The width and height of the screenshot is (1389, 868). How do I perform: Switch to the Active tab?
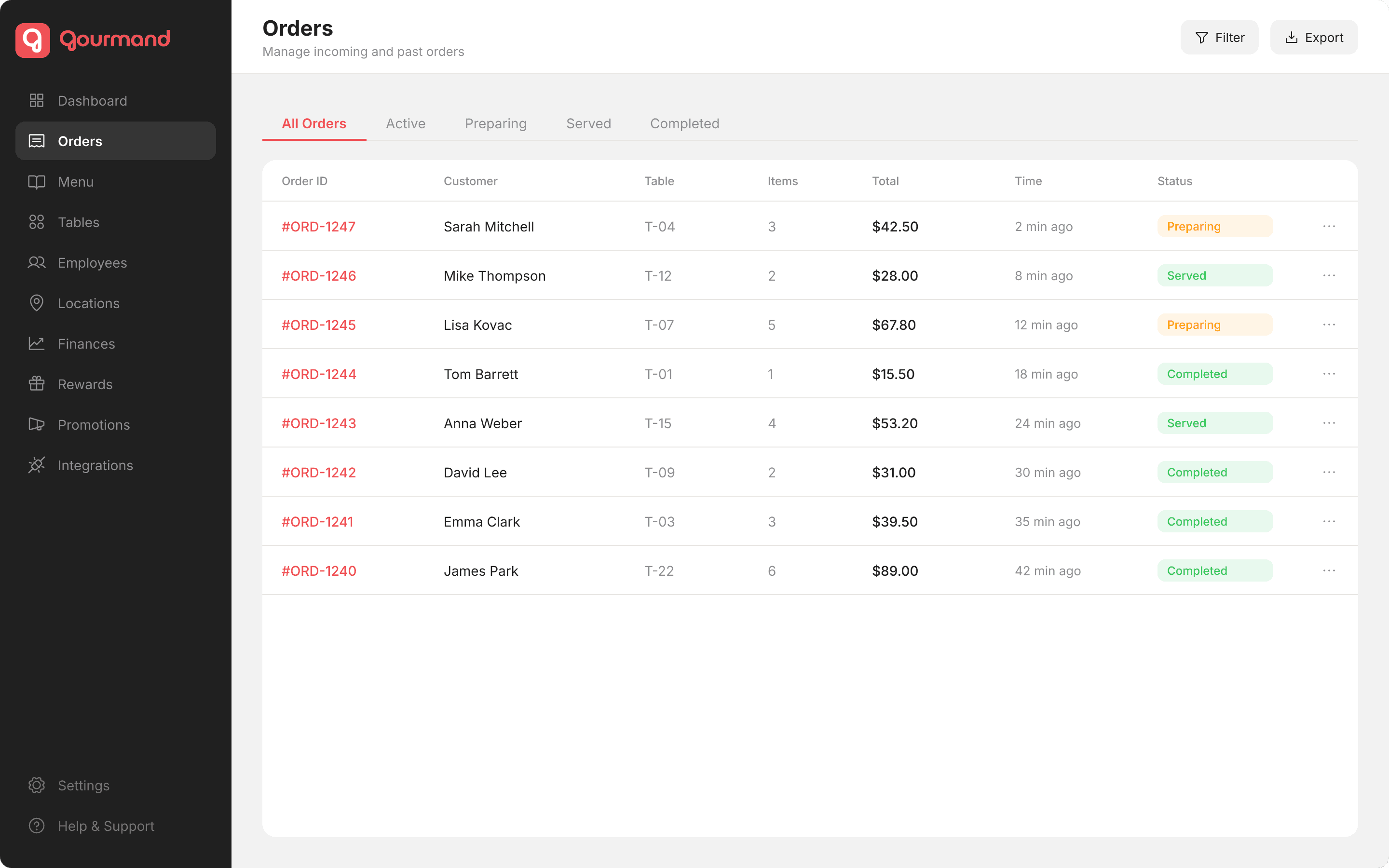point(405,123)
